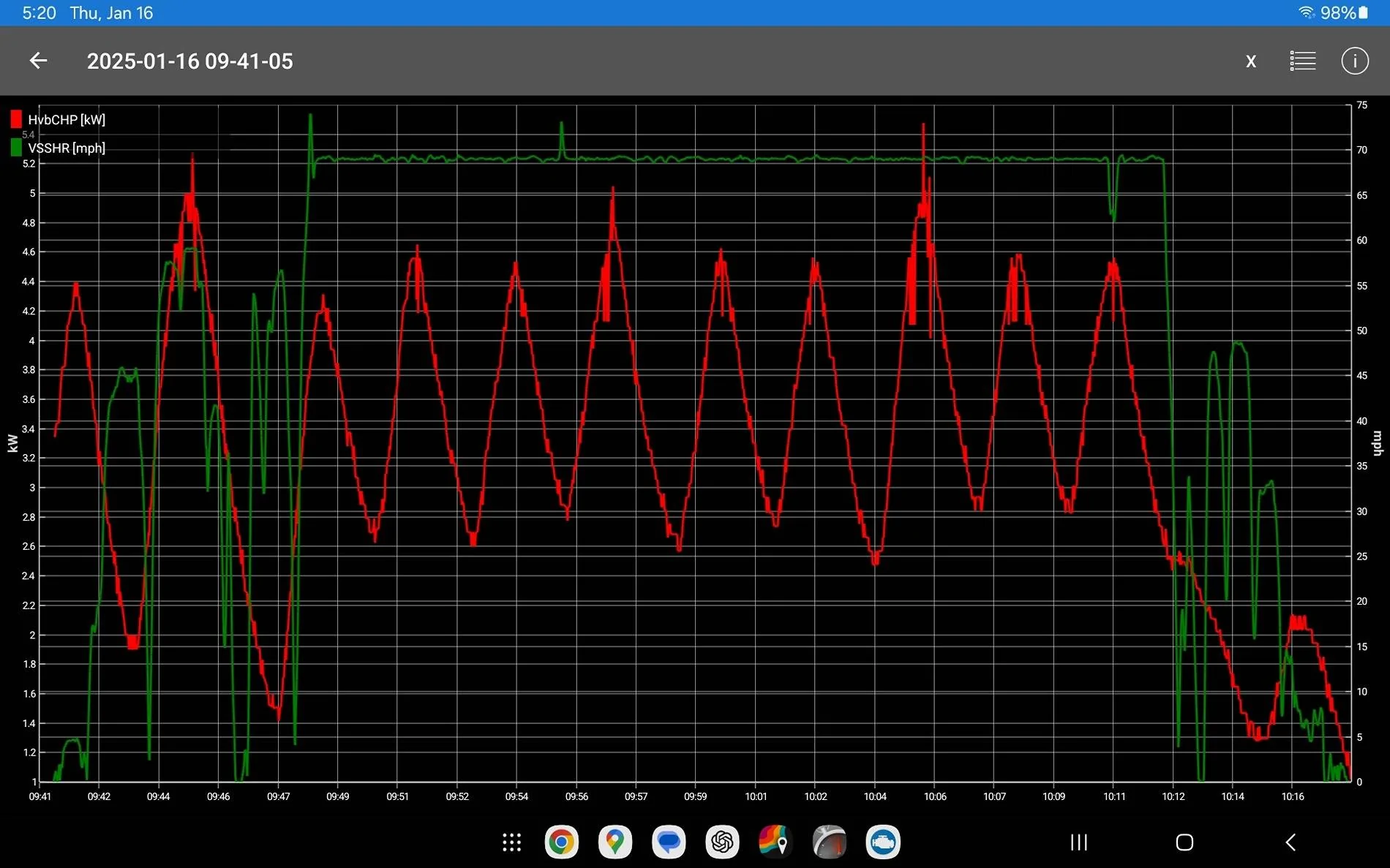This screenshot has height=868, width=1390.
Task: Tap the home navigation button
Action: 1184,842
